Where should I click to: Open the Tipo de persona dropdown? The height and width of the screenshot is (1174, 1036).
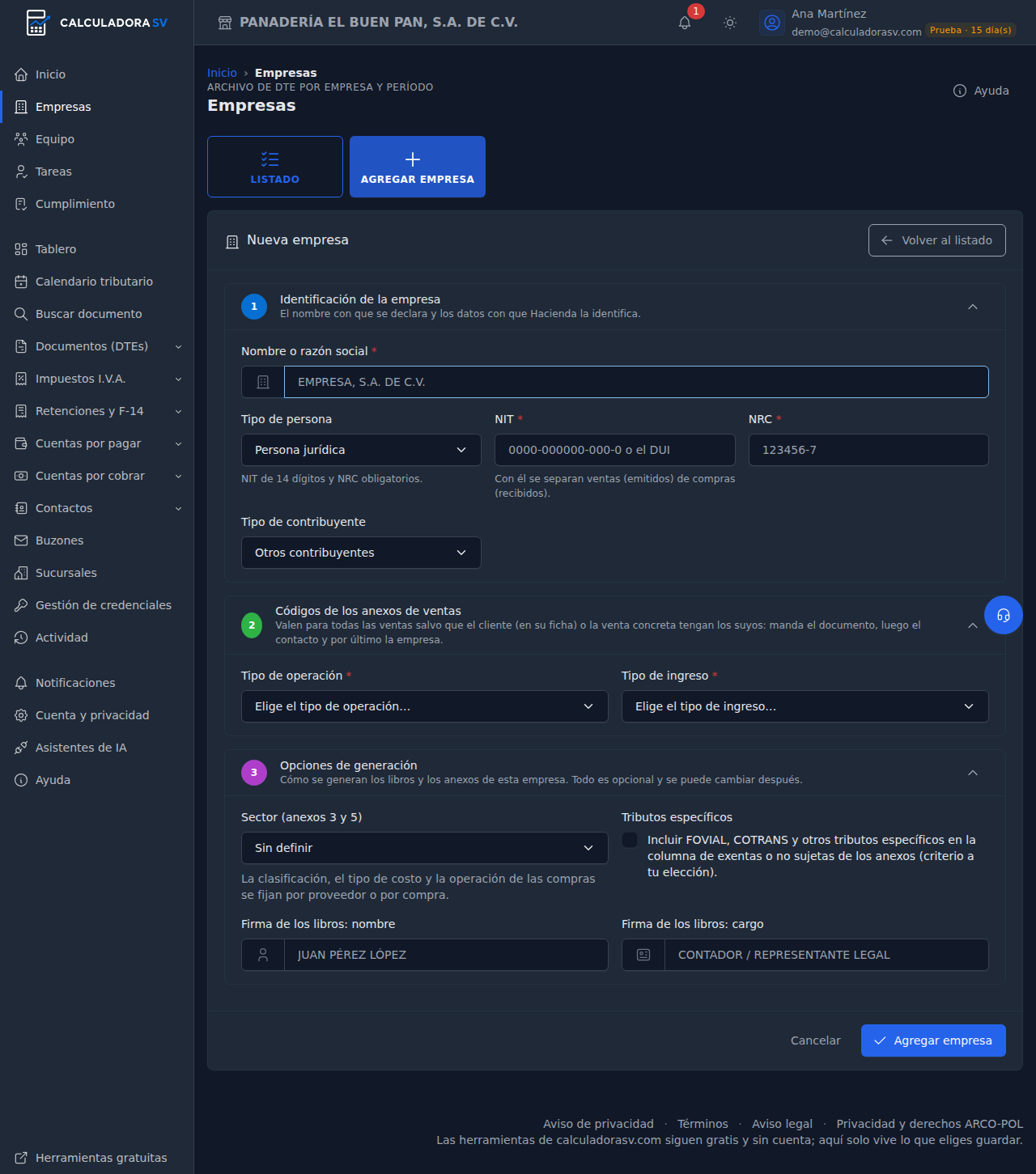pyautogui.click(x=361, y=450)
